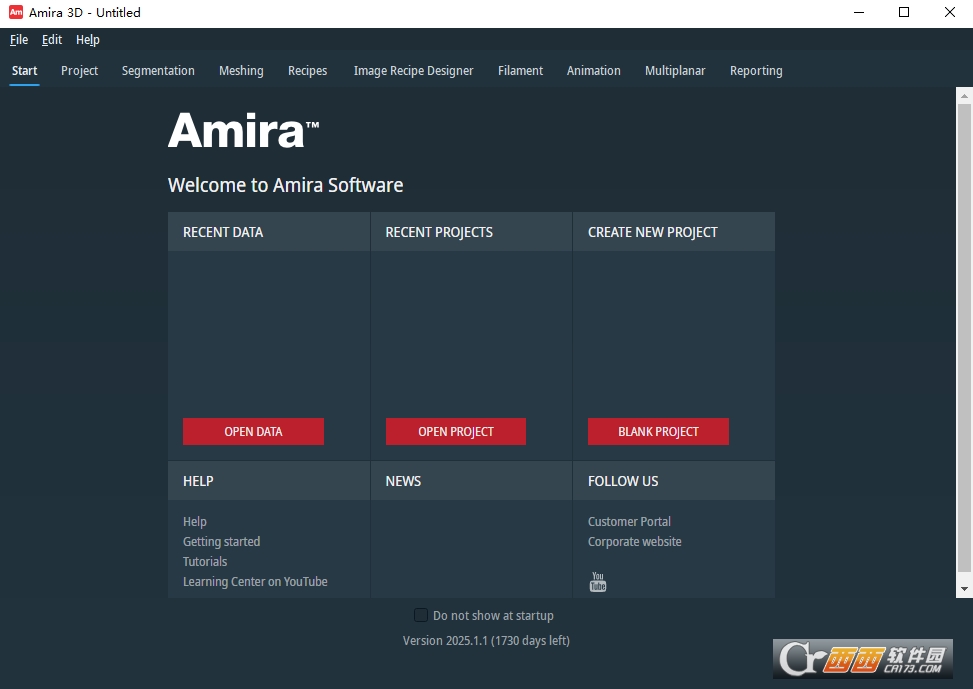Switch to the Recipes tab
Image resolution: width=973 pixels, height=689 pixels.
(x=307, y=71)
